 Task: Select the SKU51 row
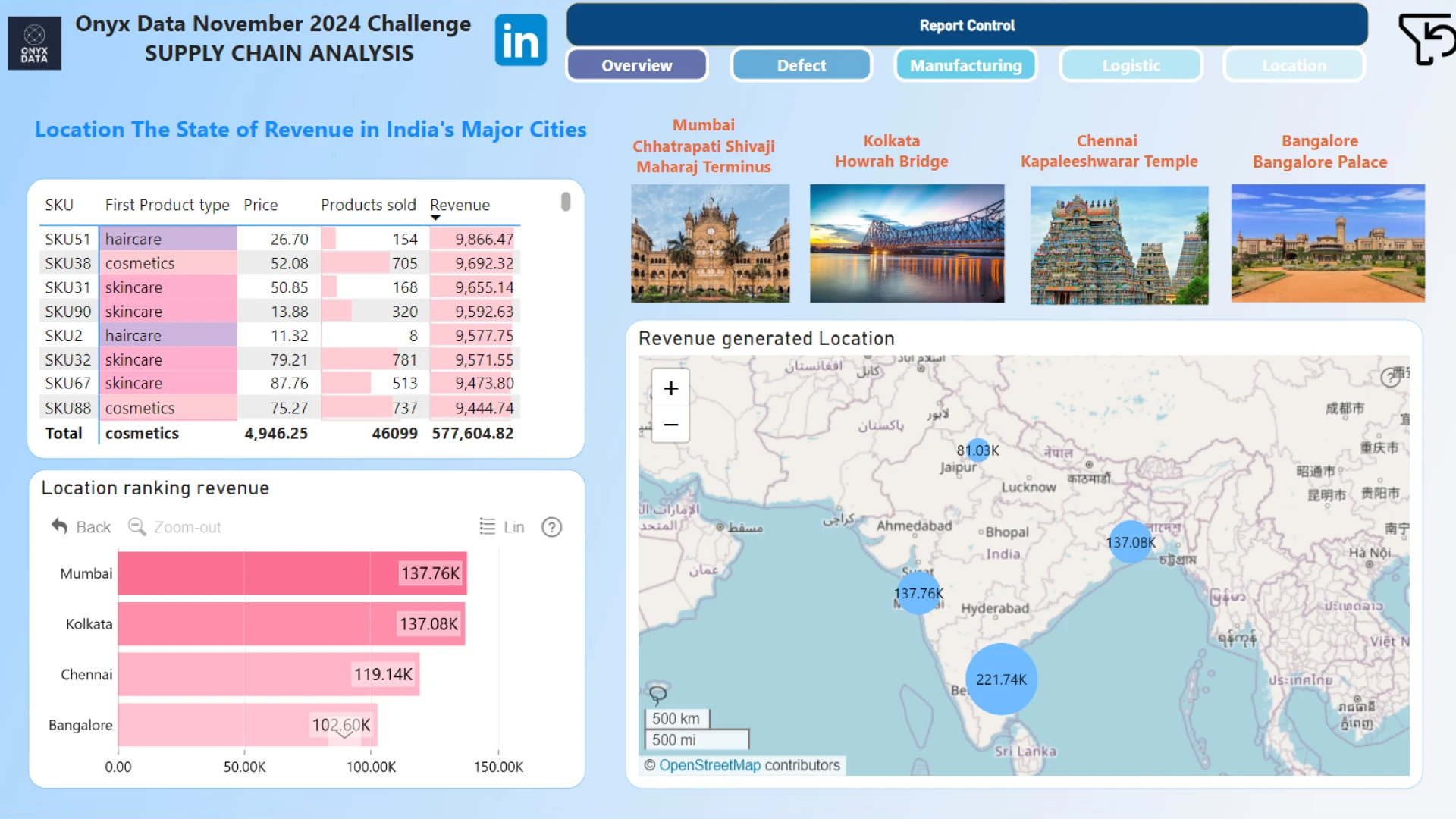coord(280,239)
